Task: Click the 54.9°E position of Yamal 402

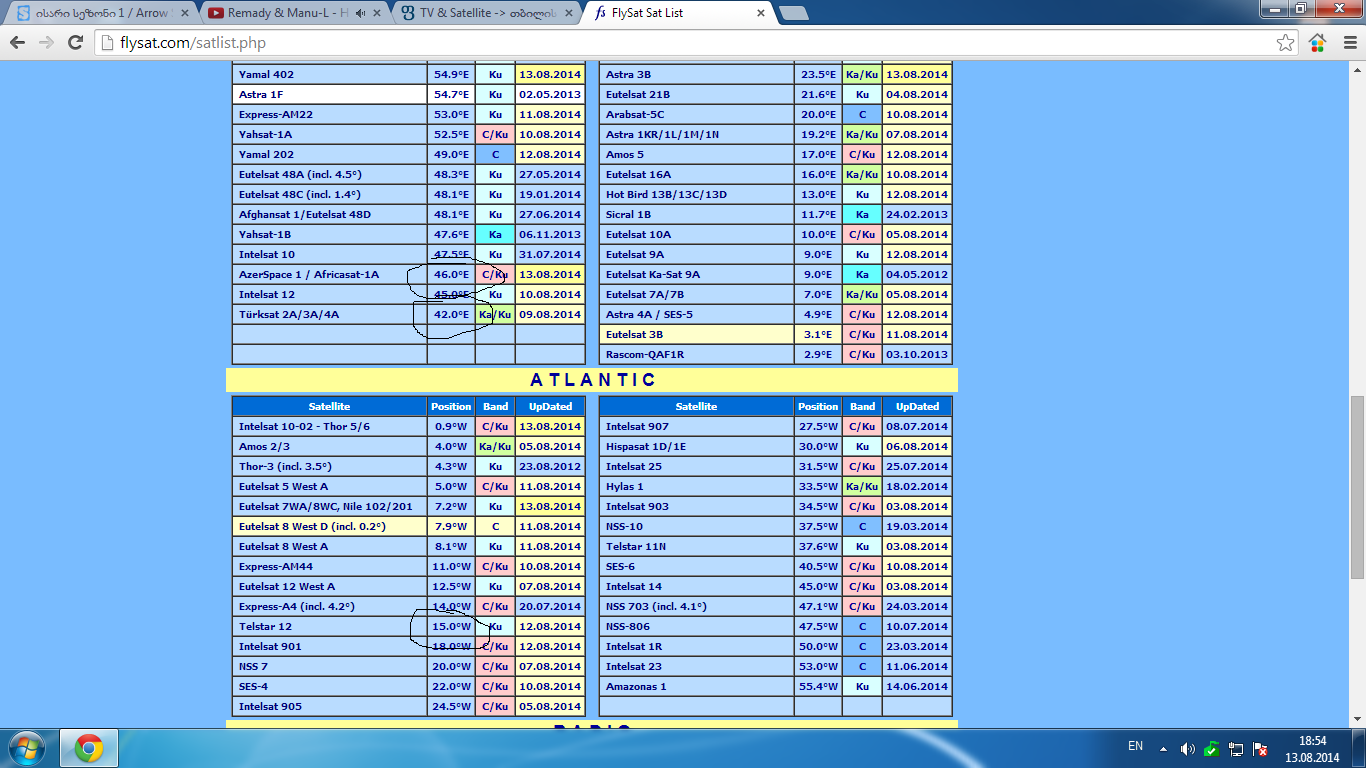Action: [451, 74]
